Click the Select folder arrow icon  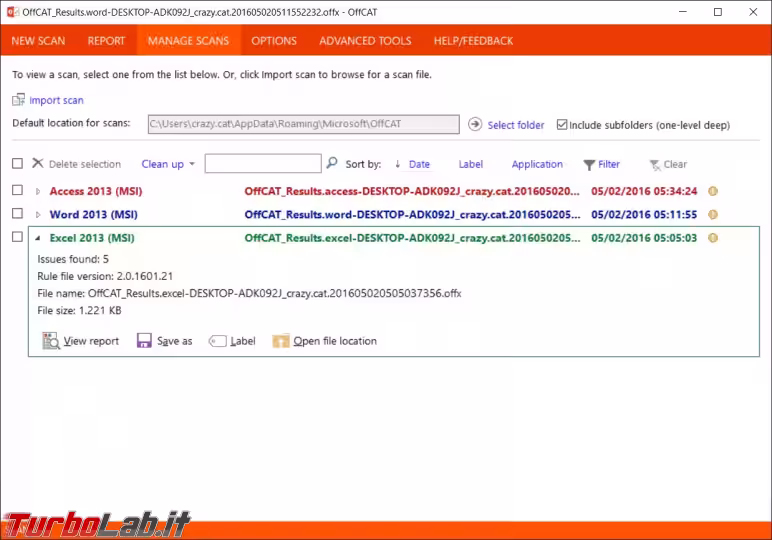475,124
